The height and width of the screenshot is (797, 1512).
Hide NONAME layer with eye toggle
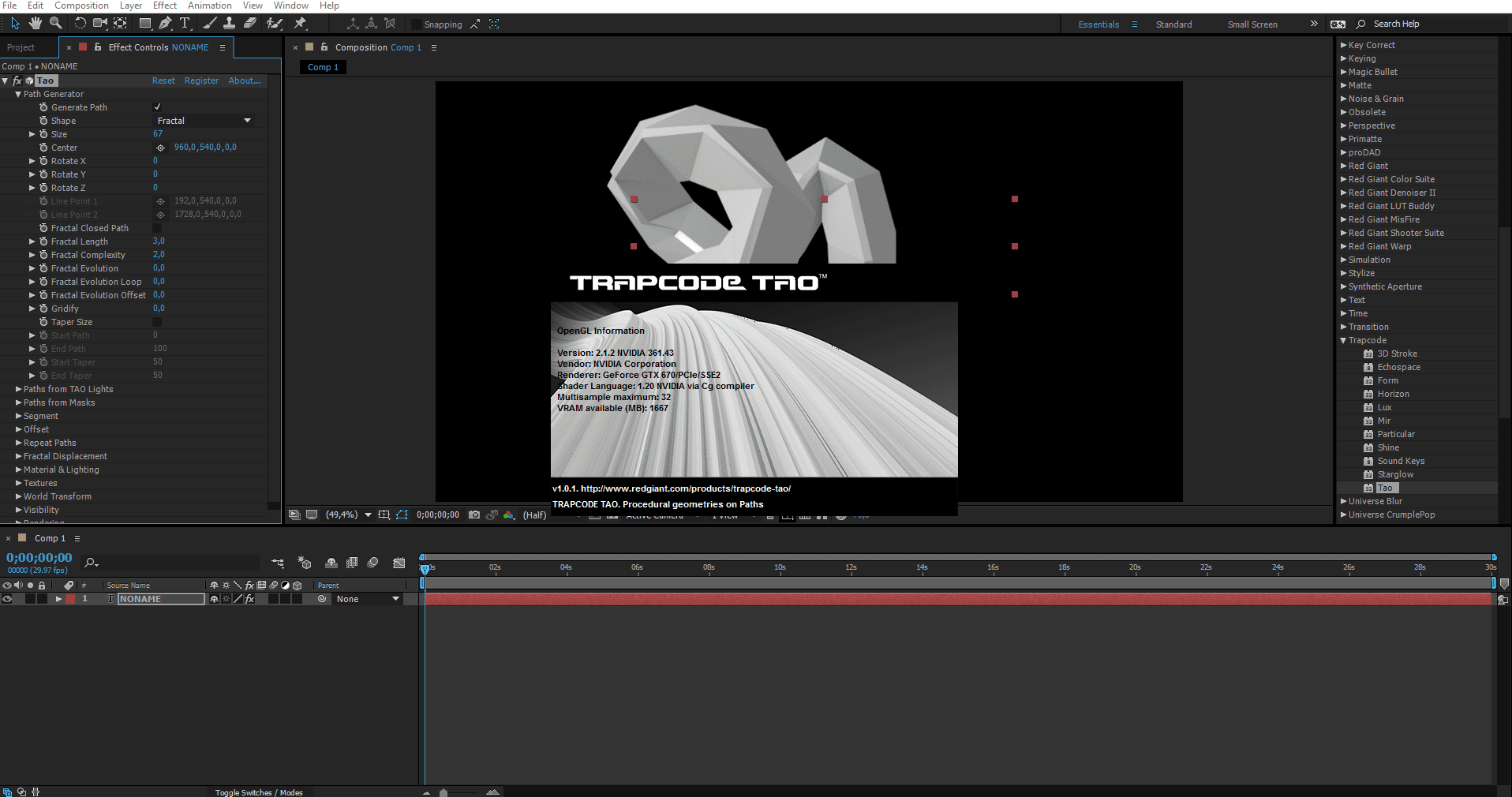(x=7, y=599)
